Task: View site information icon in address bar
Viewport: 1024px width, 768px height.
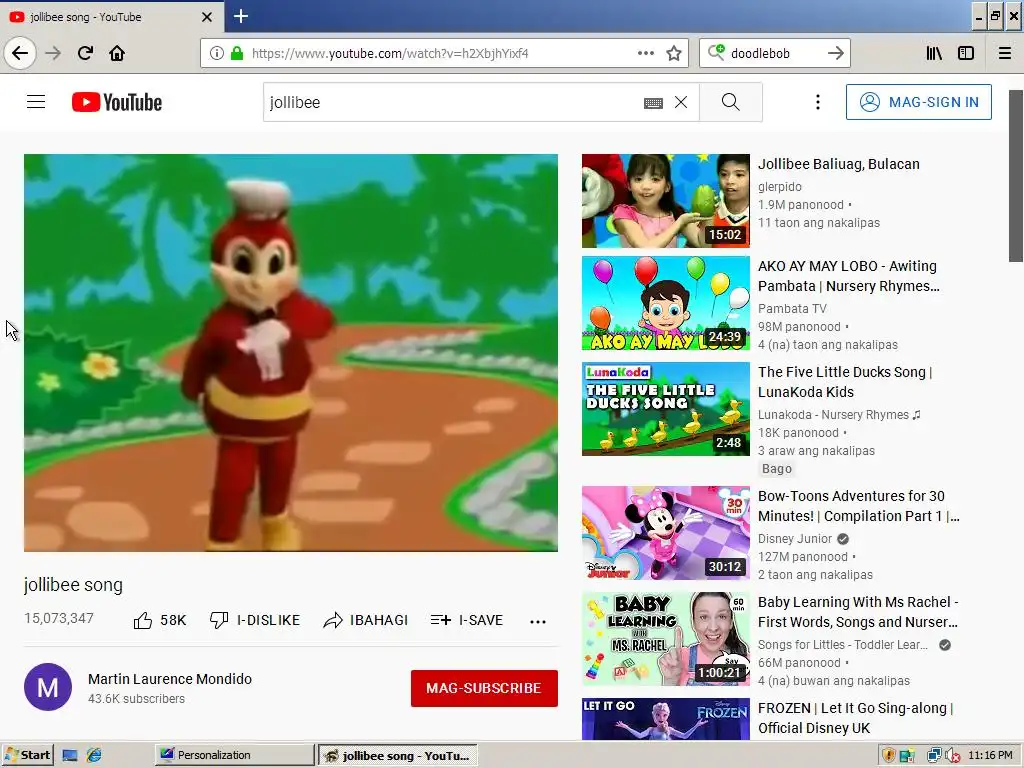Action: (x=217, y=53)
